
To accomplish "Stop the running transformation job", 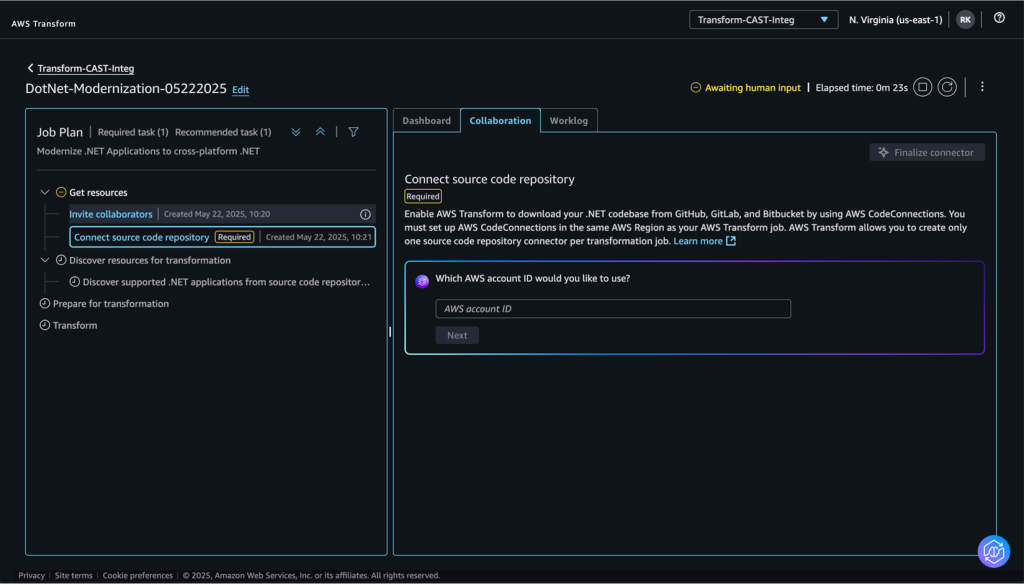I will click(921, 87).
